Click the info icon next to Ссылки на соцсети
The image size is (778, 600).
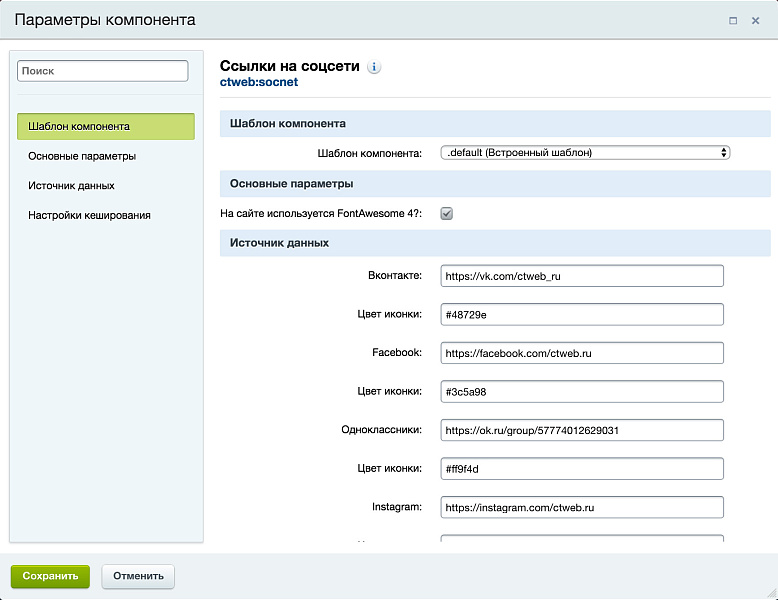(374, 67)
